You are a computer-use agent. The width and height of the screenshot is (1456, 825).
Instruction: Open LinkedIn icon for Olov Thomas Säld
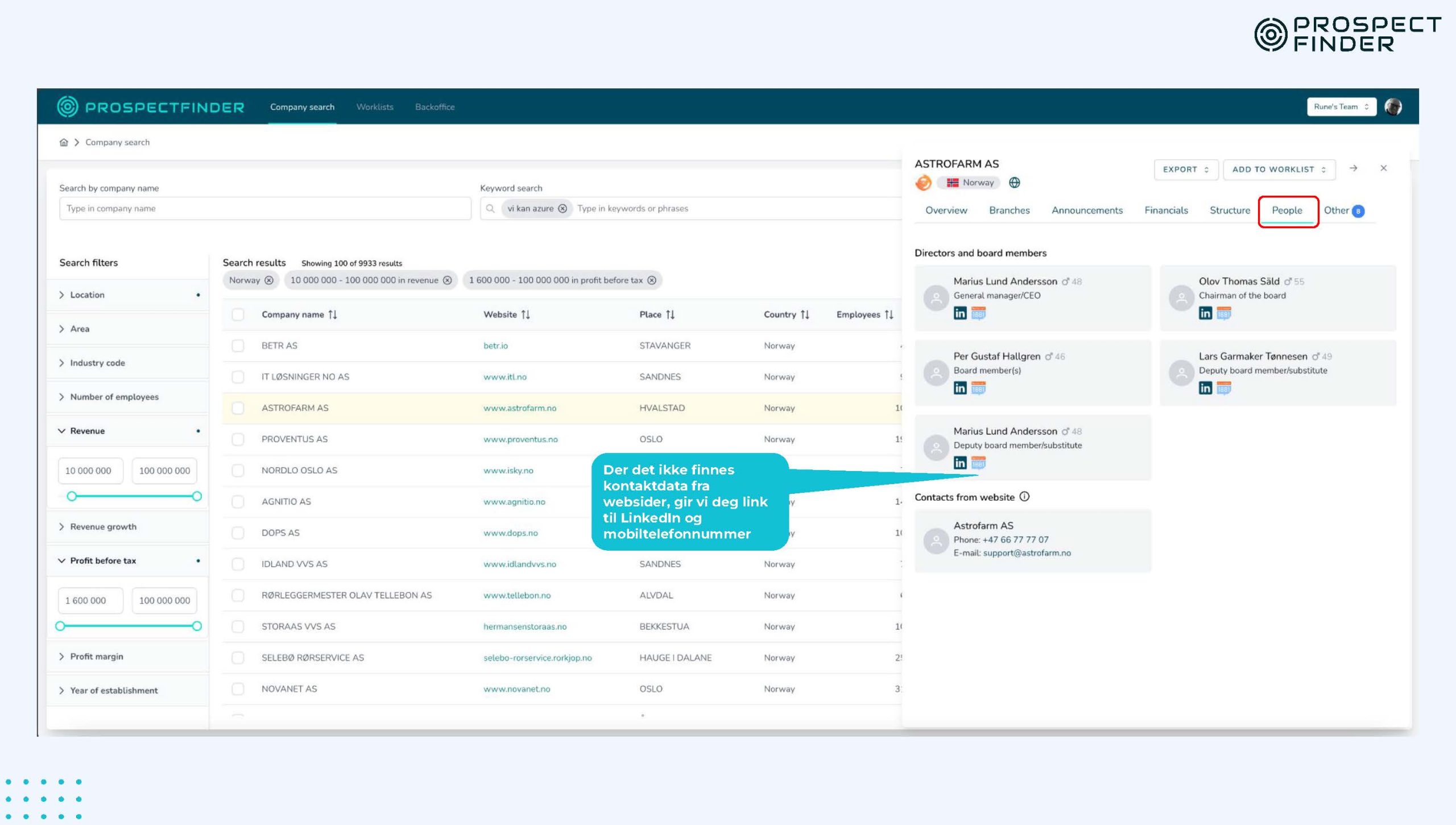(1205, 313)
